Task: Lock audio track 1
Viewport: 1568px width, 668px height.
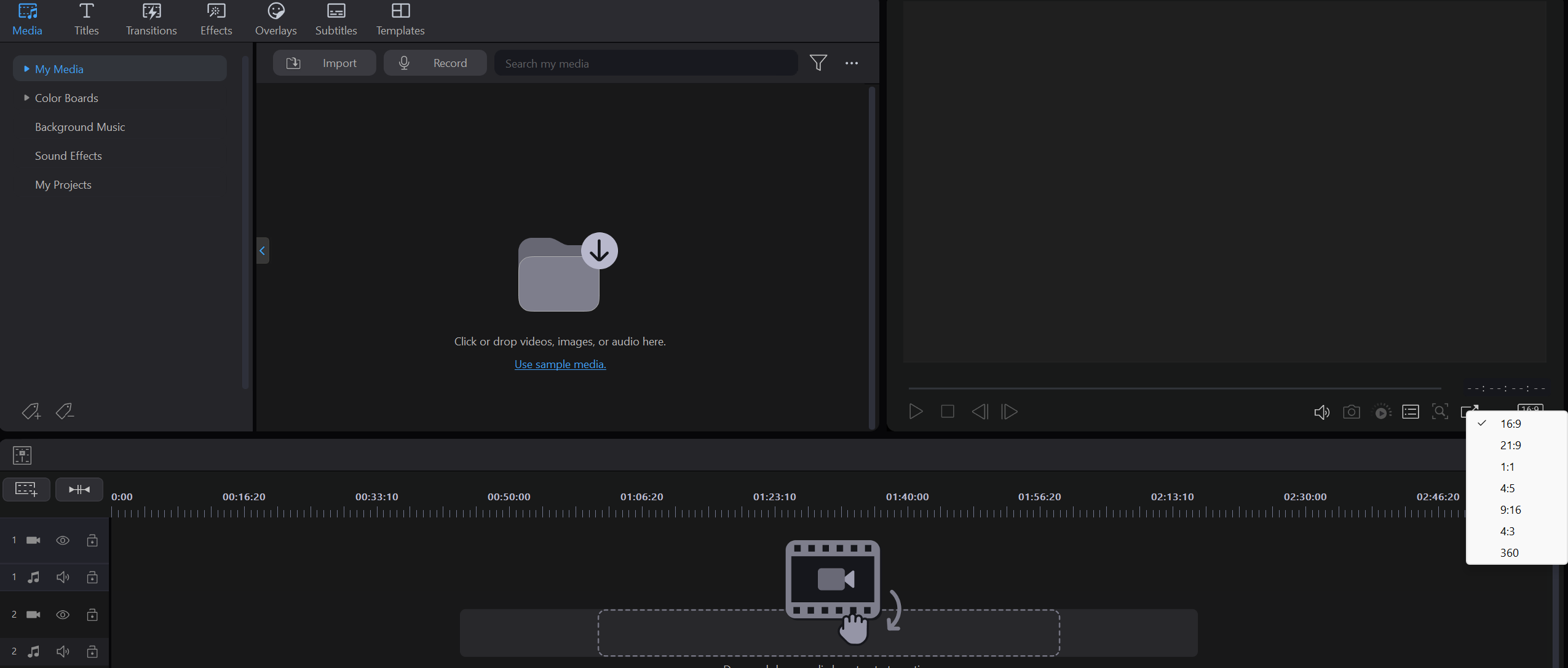Action: pyautogui.click(x=92, y=577)
